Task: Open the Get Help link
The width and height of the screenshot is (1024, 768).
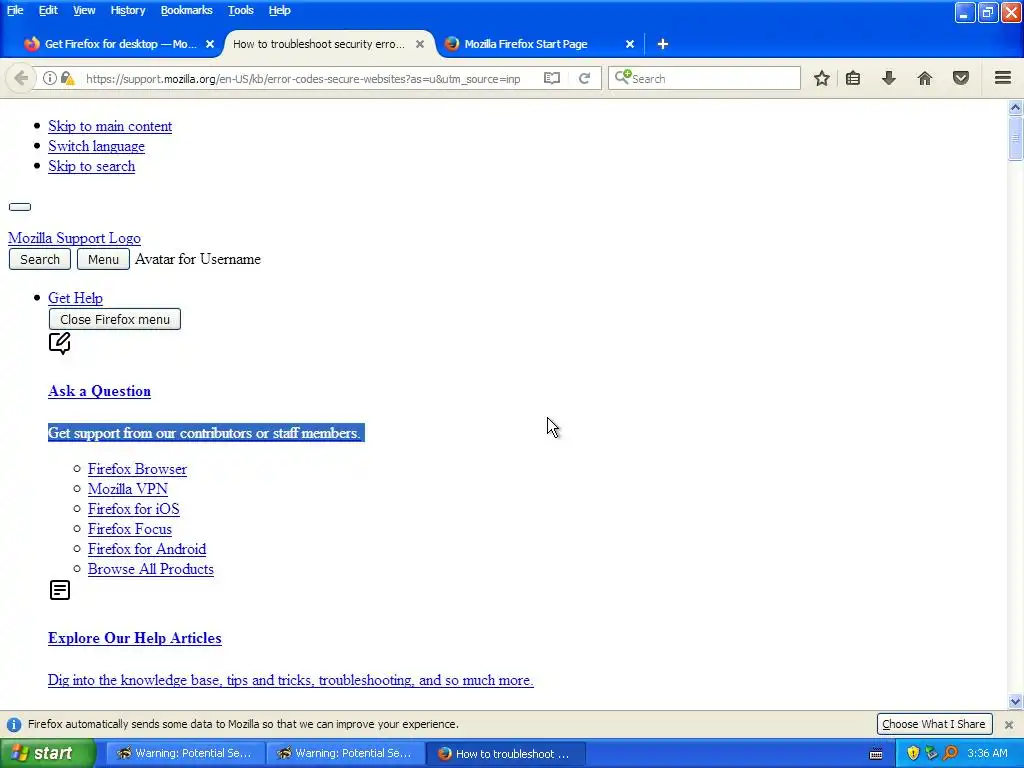Action: (75, 298)
